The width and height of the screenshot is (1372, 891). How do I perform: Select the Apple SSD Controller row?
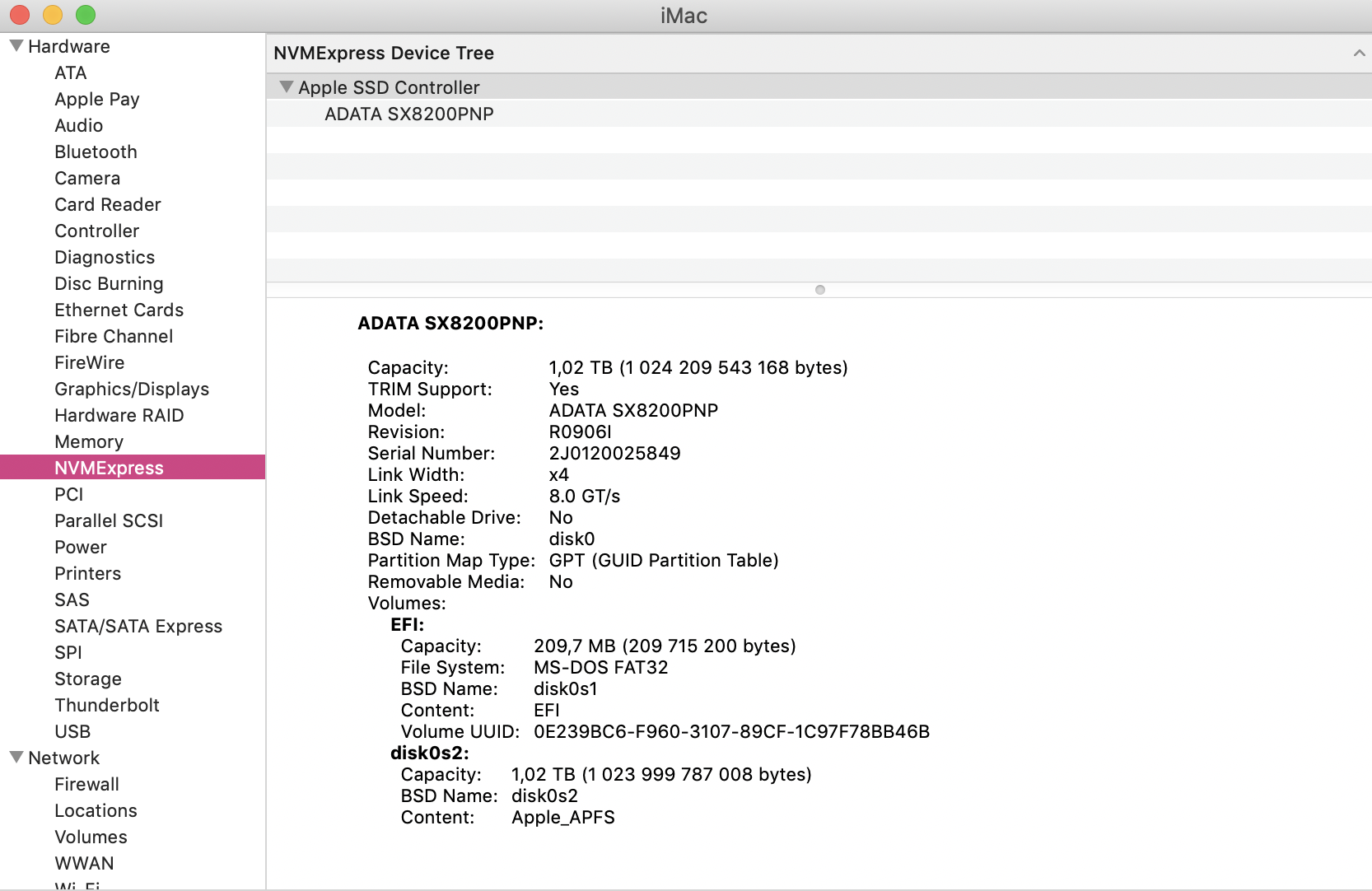[819, 87]
